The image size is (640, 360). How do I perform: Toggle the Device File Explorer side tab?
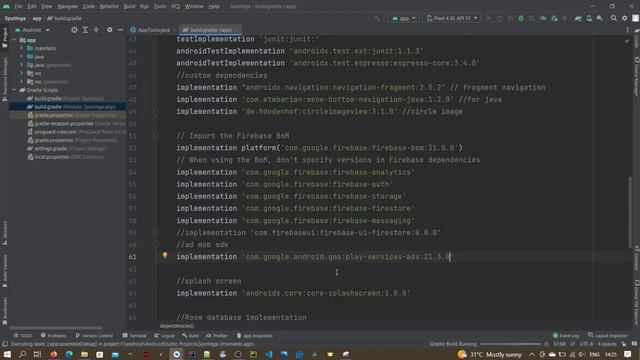636,302
